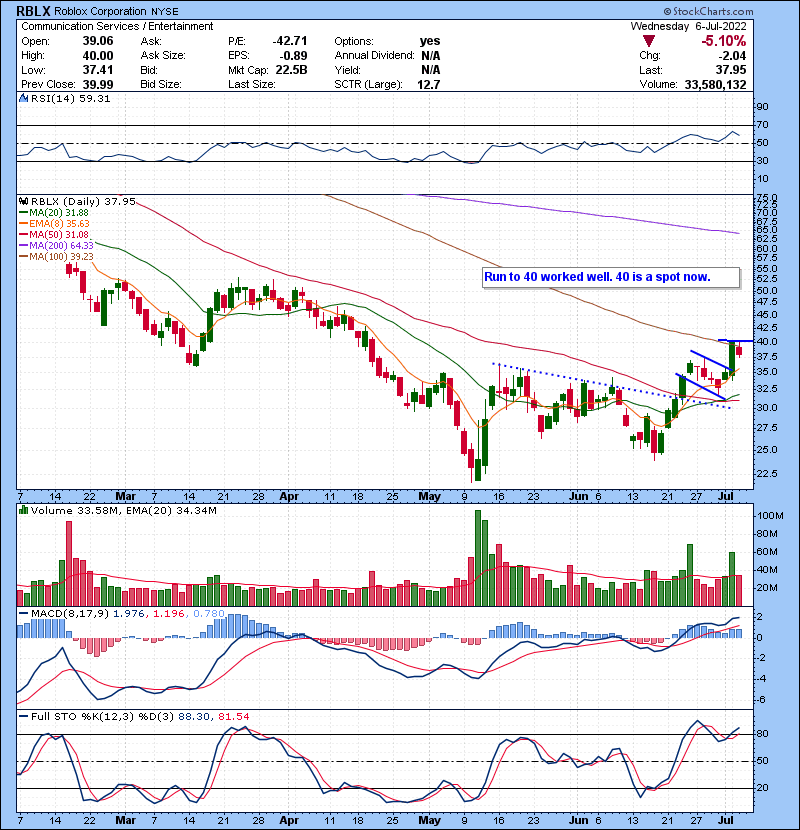800x830 pixels.
Task: Click the RSI(14) 59.31 indicator label
Action: [x=70, y=98]
